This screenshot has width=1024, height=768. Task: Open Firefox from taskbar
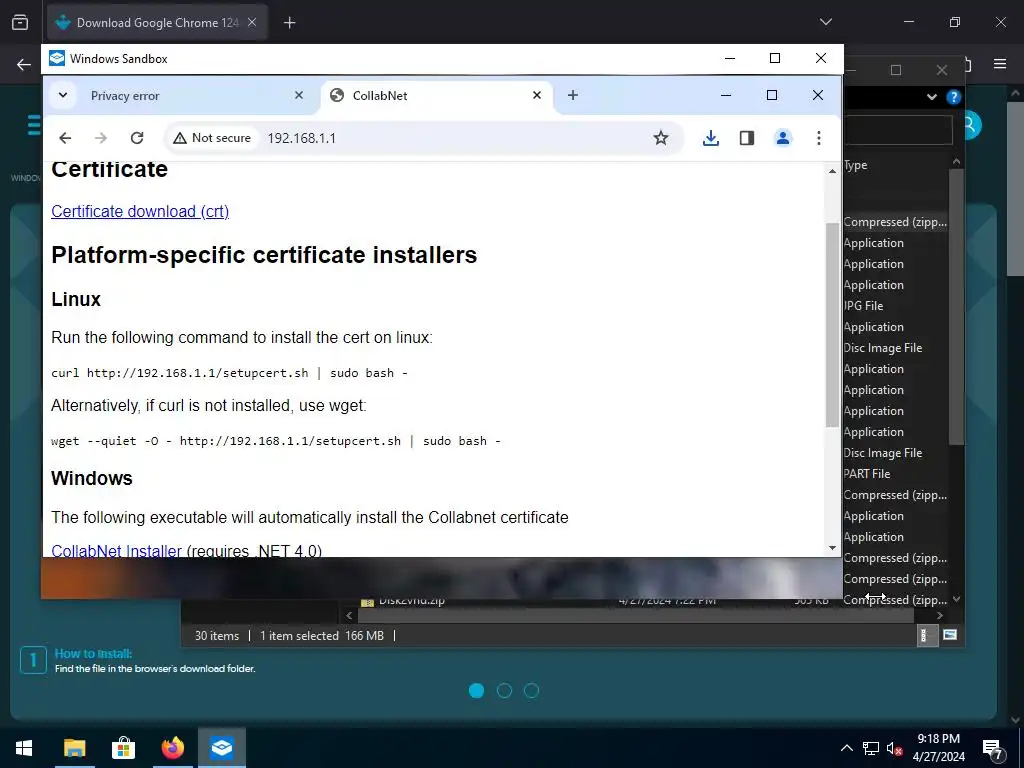[x=172, y=748]
